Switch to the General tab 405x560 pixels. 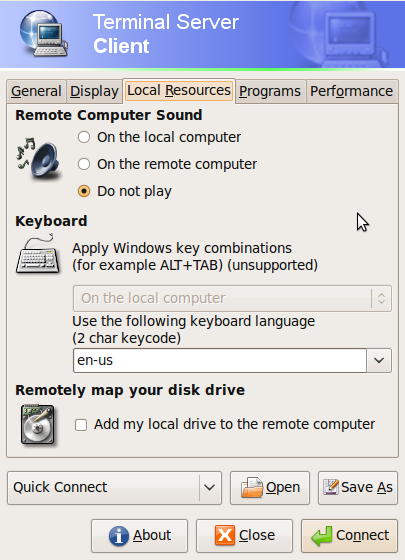point(36,91)
